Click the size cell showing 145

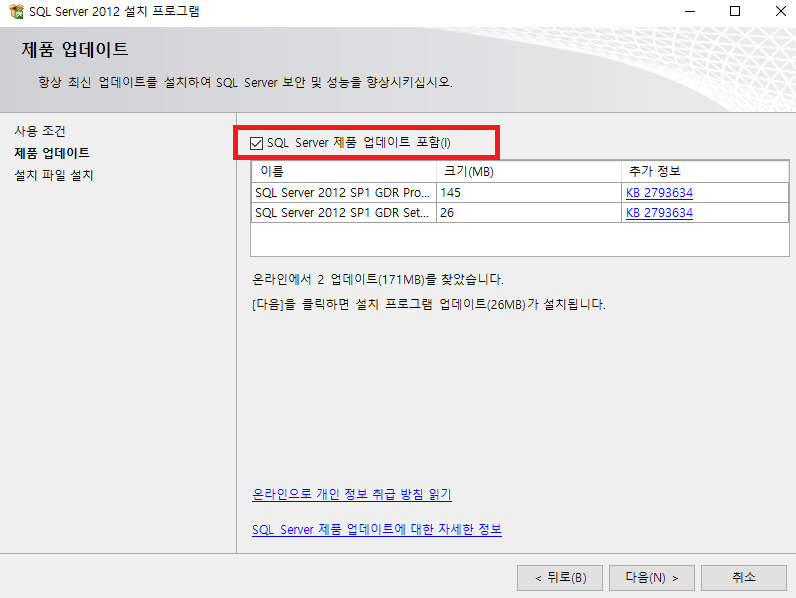click(x=528, y=193)
